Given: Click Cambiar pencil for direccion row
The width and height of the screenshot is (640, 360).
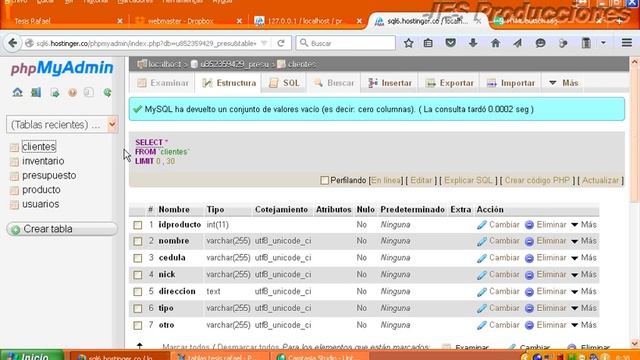Looking at the screenshot, I should [482, 291].
